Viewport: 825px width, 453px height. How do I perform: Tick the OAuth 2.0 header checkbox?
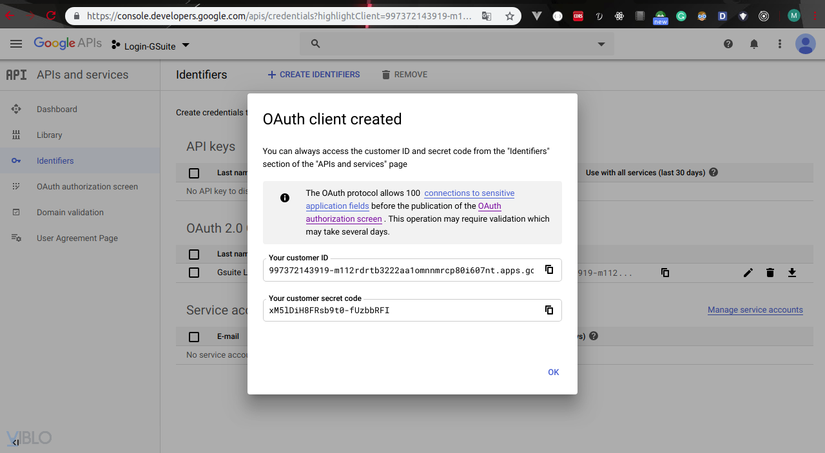pyautogui.click(x=194, y=254)
